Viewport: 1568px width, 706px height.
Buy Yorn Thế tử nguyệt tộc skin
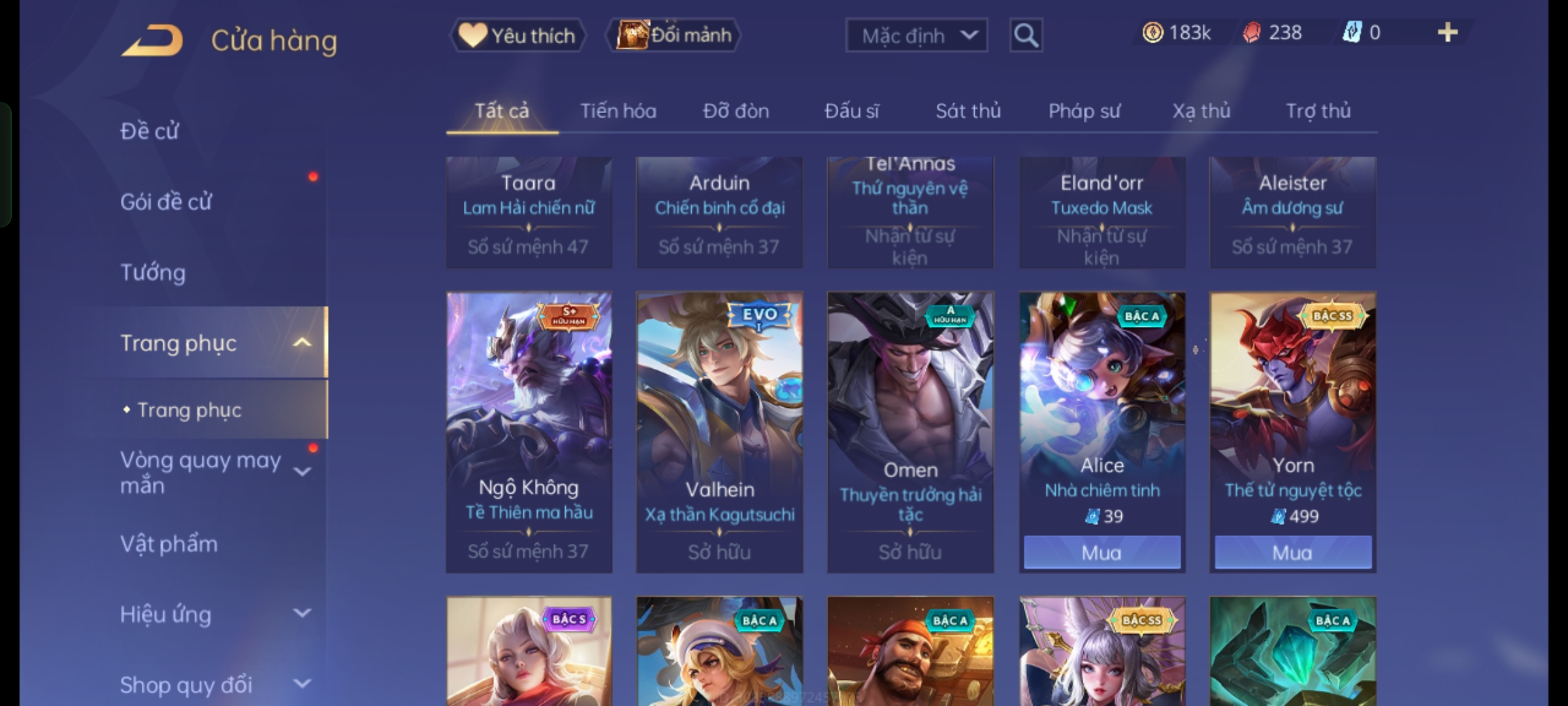click(1293, 552)
